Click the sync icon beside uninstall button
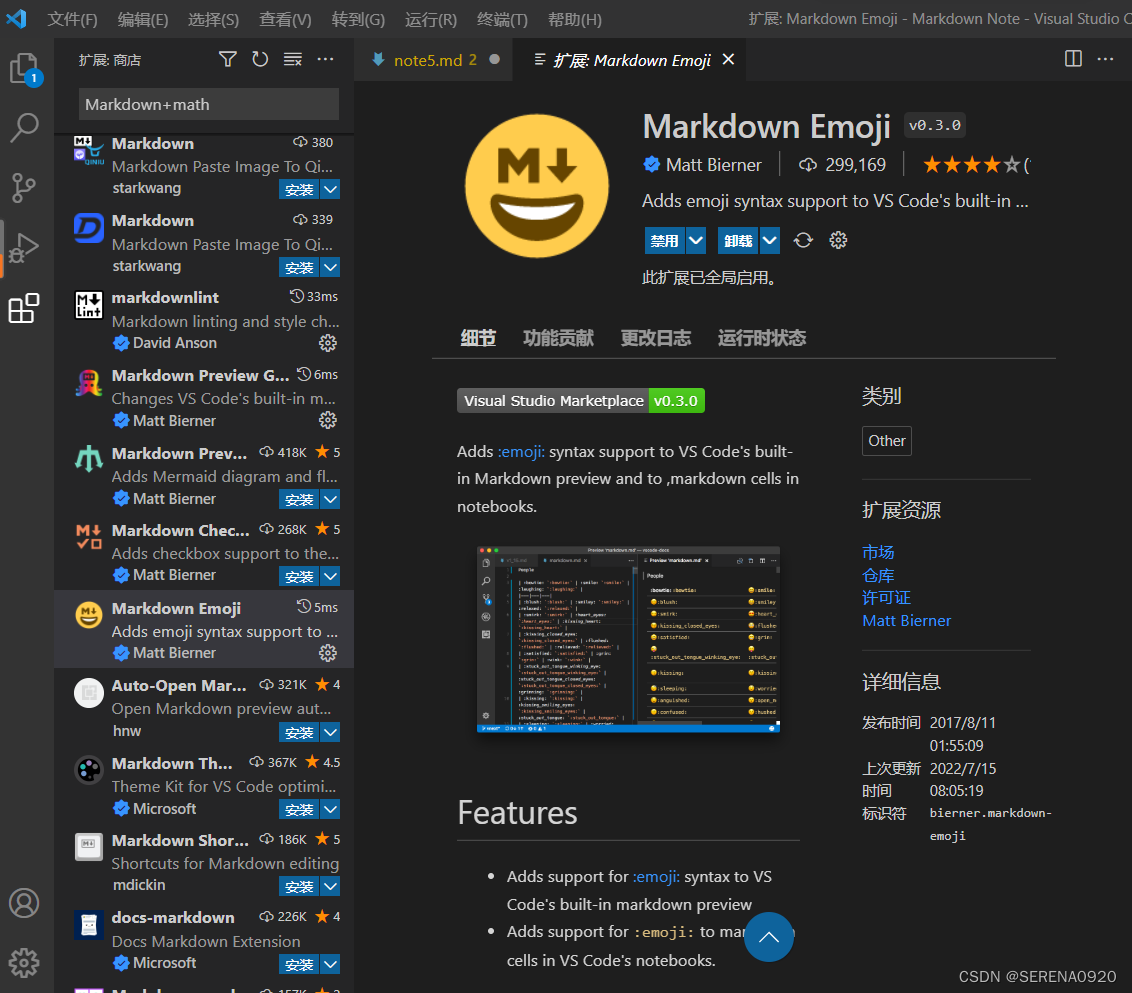 (x=803, y=240)
